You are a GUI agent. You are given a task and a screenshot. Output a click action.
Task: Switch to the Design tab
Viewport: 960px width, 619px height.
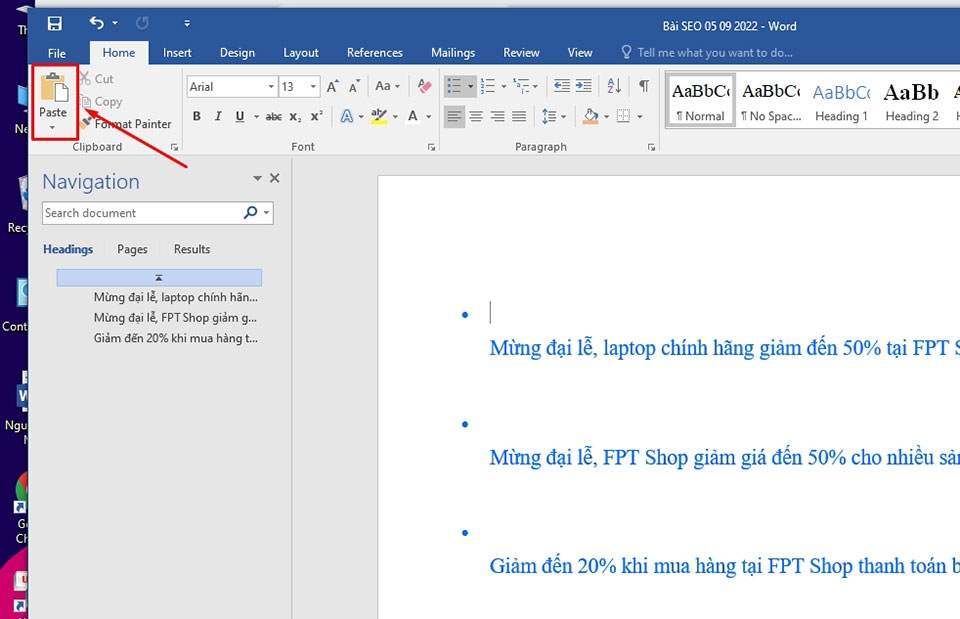click(x=238, y=53)
